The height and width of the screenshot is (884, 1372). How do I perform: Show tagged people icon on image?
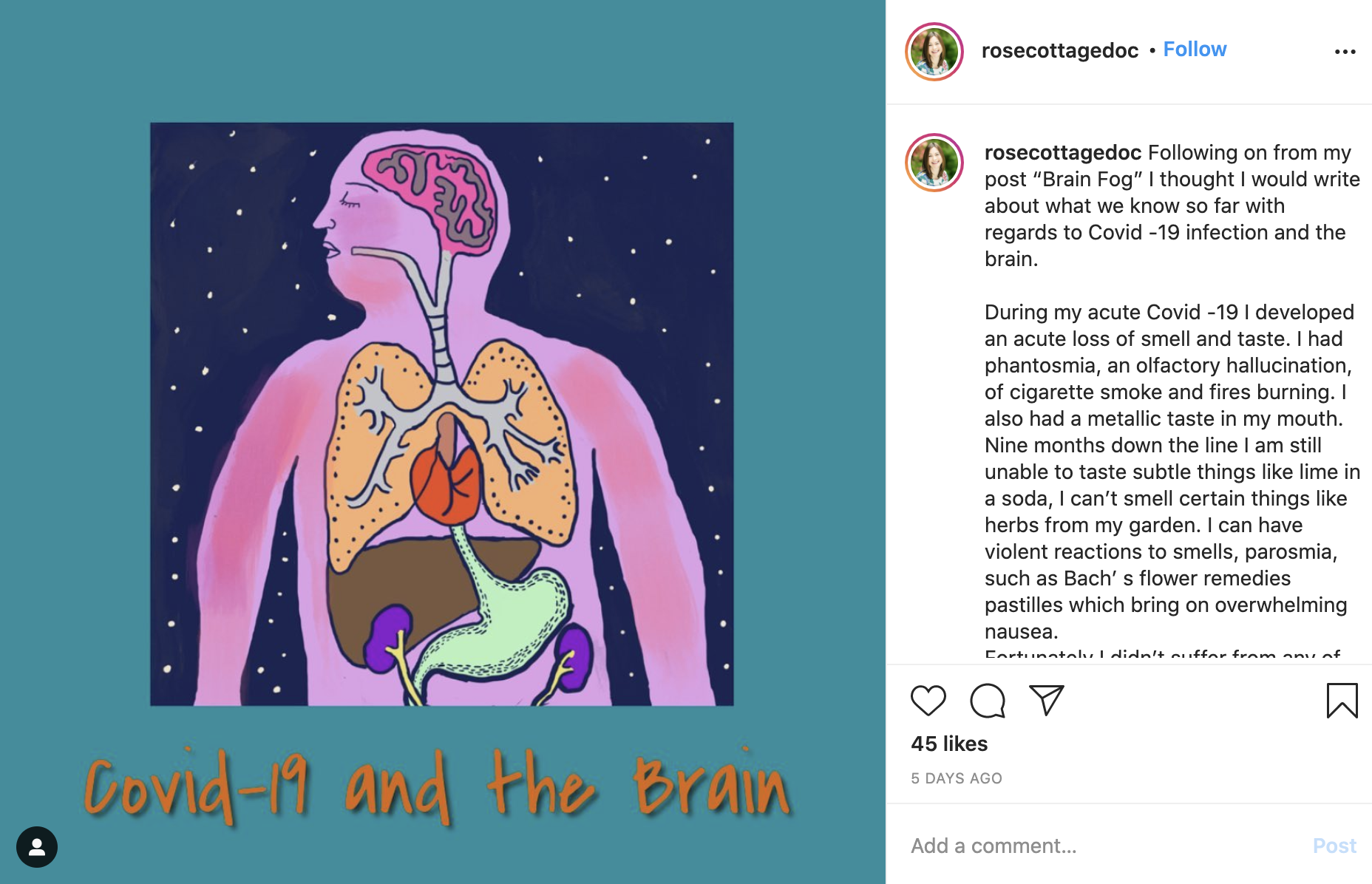(x=37, y=847)
